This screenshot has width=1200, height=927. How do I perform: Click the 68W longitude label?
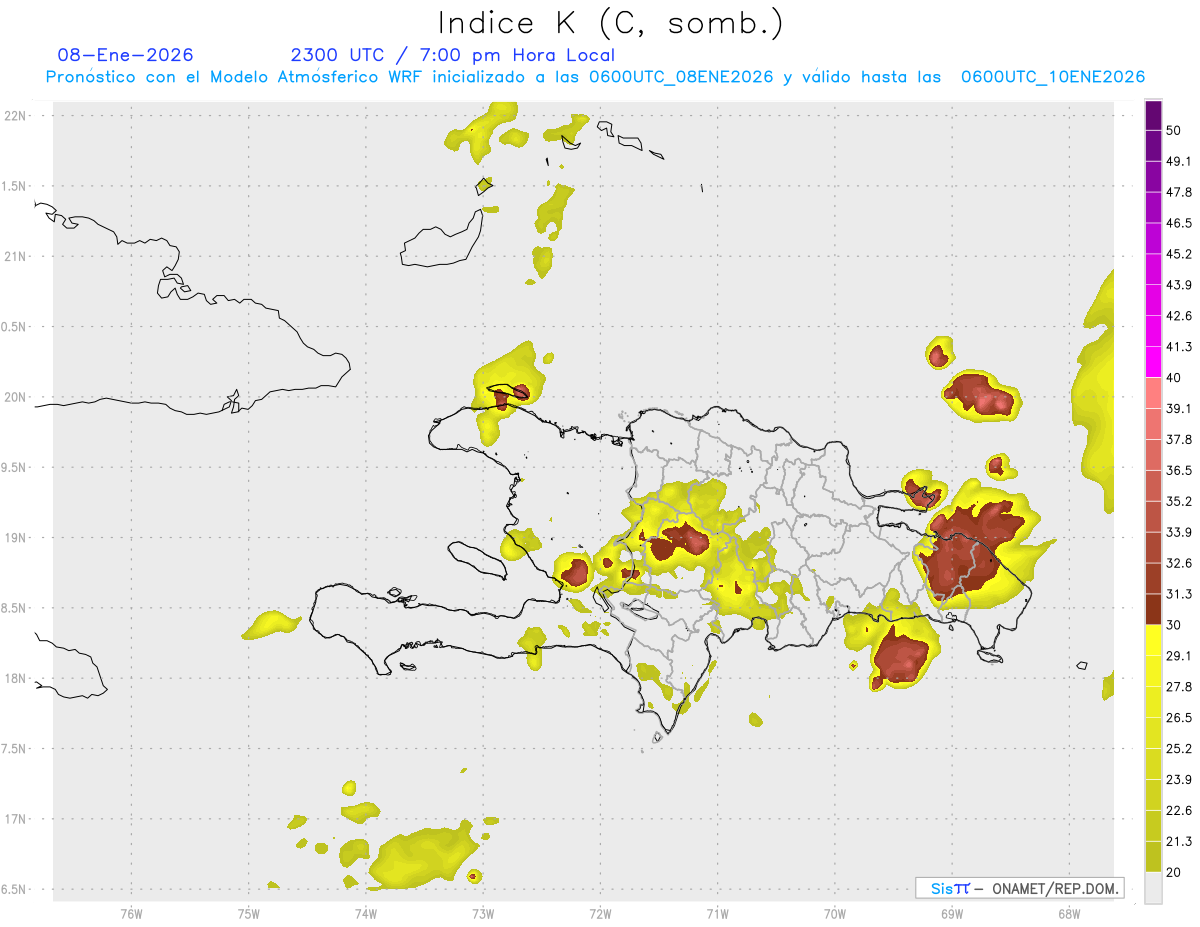1069,913
